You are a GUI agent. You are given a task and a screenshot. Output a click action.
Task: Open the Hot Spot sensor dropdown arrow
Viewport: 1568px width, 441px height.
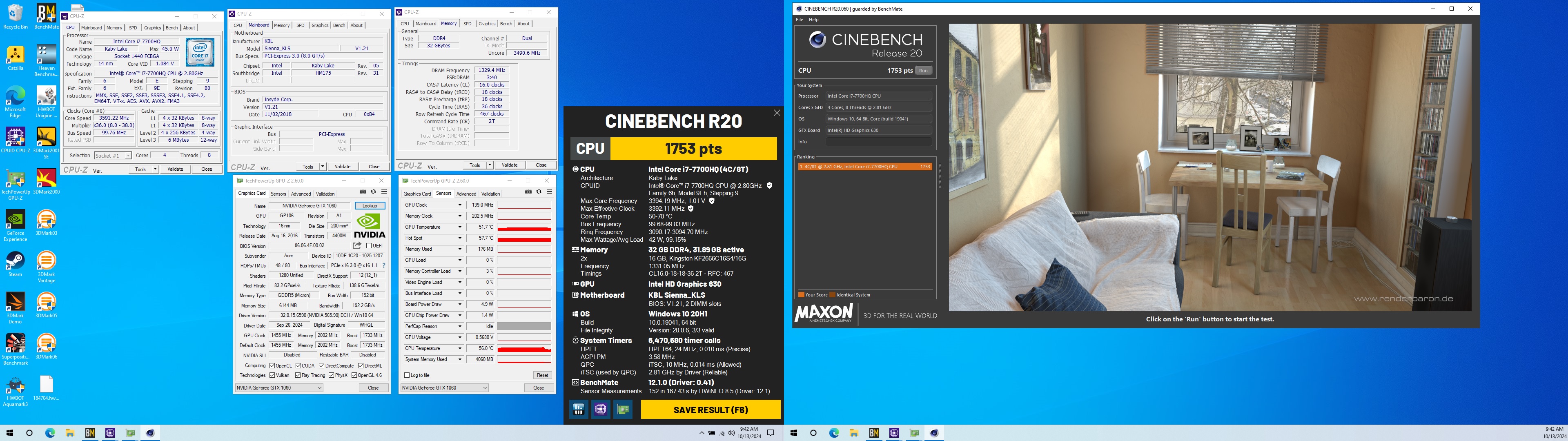pos(459,238)
